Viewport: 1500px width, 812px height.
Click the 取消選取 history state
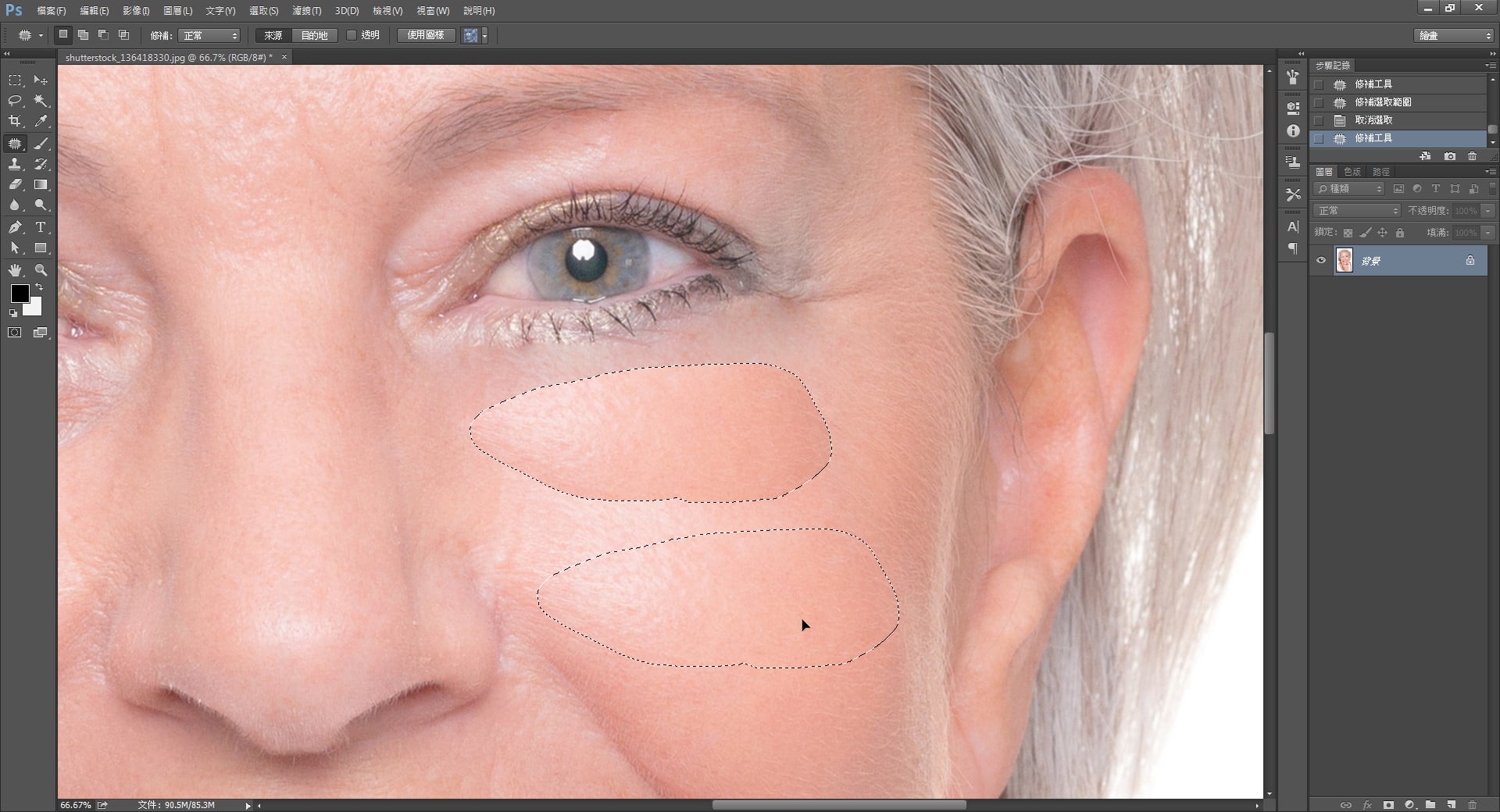click(1373, 120)
